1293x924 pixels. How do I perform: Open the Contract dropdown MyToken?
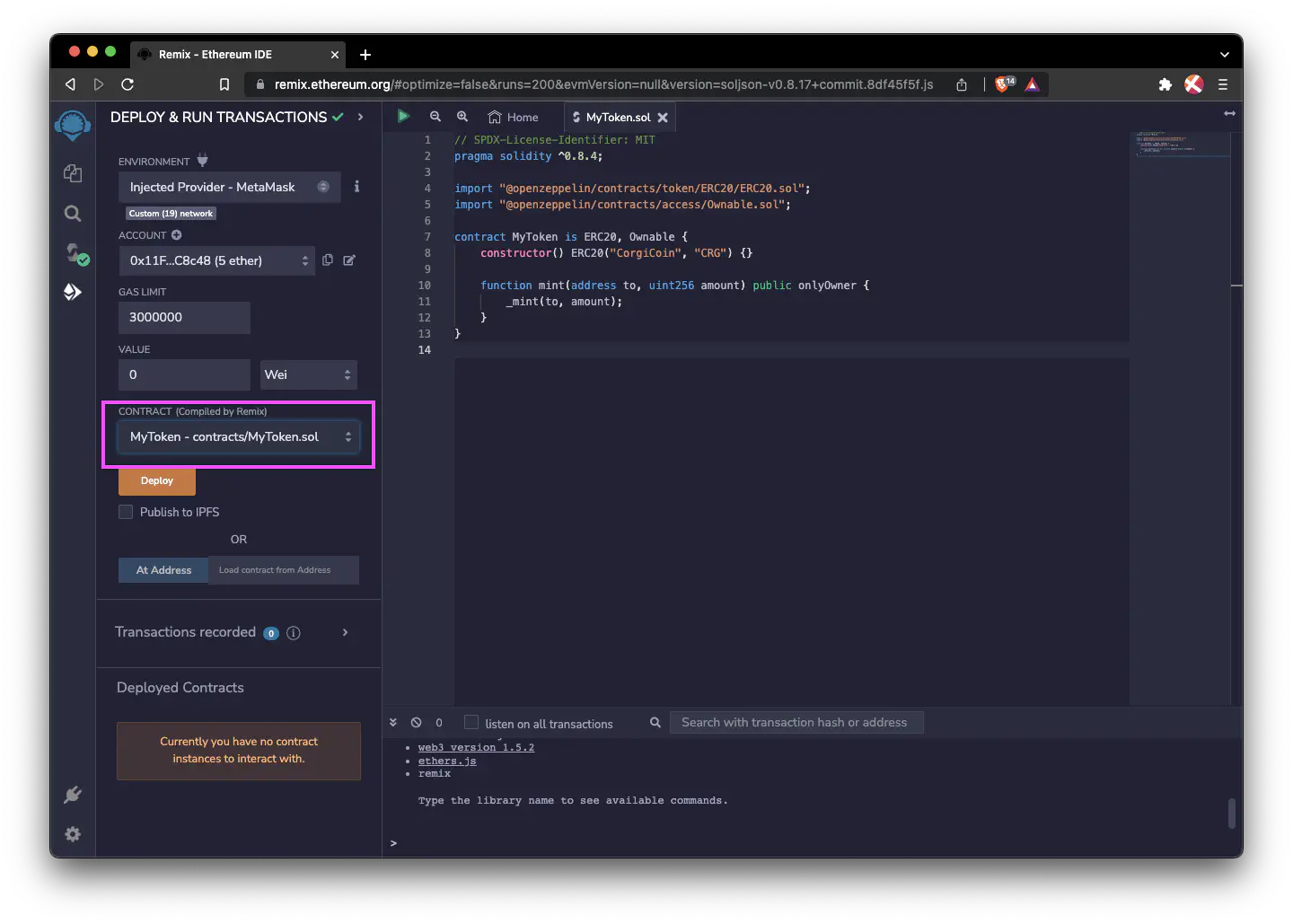(x=239, y=436)
